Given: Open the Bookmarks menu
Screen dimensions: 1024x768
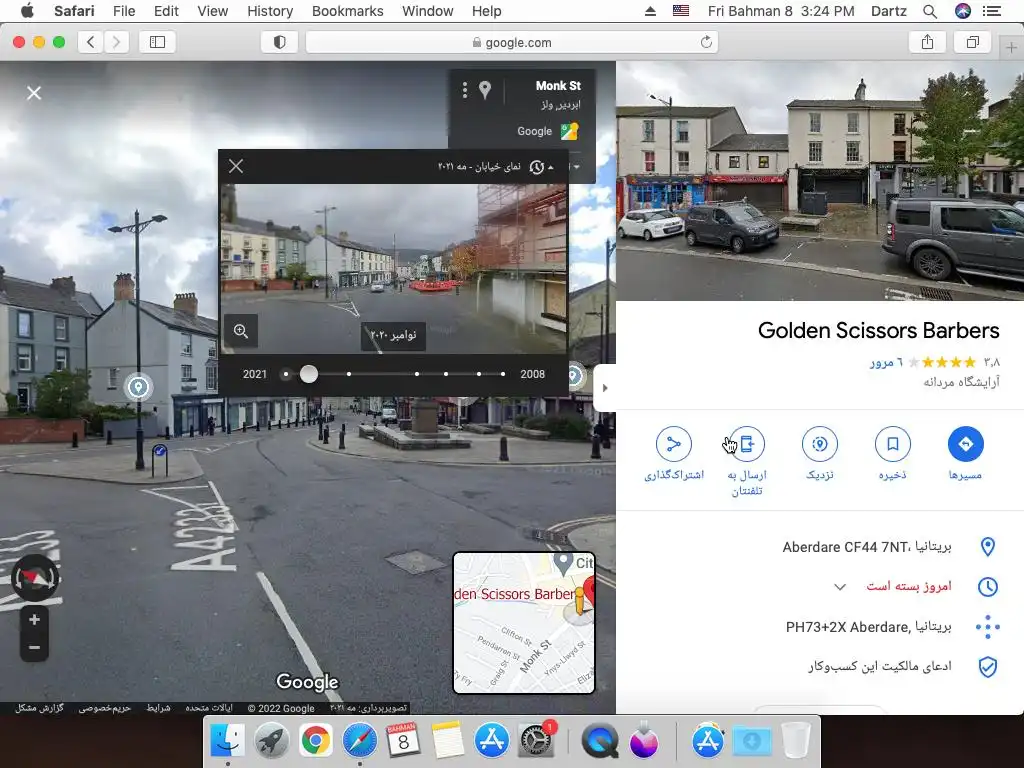Looking at the screenshot, I should (347, 11).
